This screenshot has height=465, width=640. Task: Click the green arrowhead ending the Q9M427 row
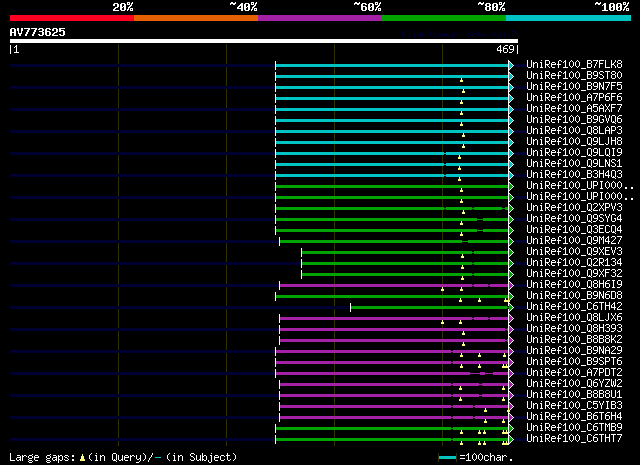[511, 241]
